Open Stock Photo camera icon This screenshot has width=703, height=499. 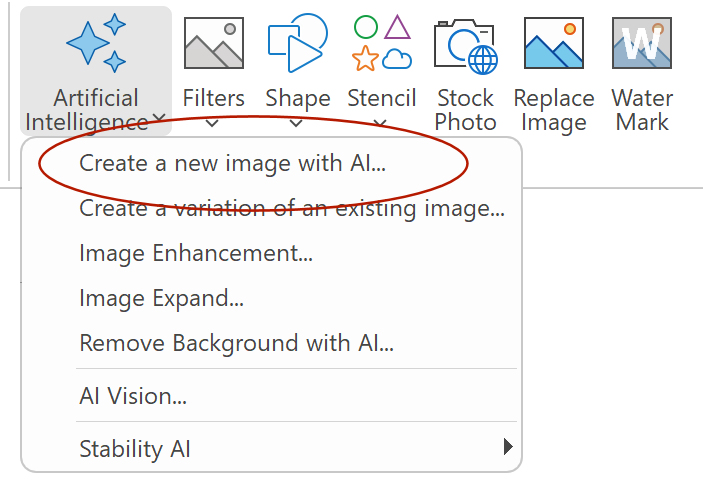(x=466, y=47)
